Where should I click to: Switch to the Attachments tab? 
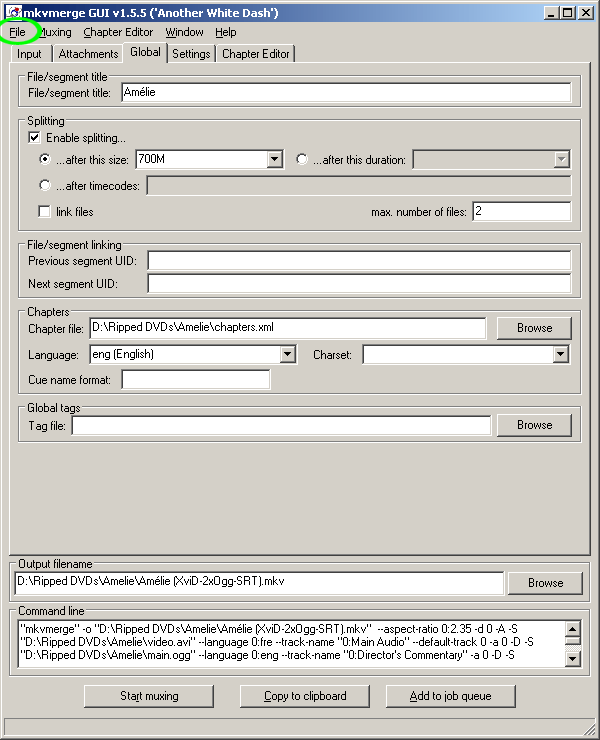click(x=88, y=54)
